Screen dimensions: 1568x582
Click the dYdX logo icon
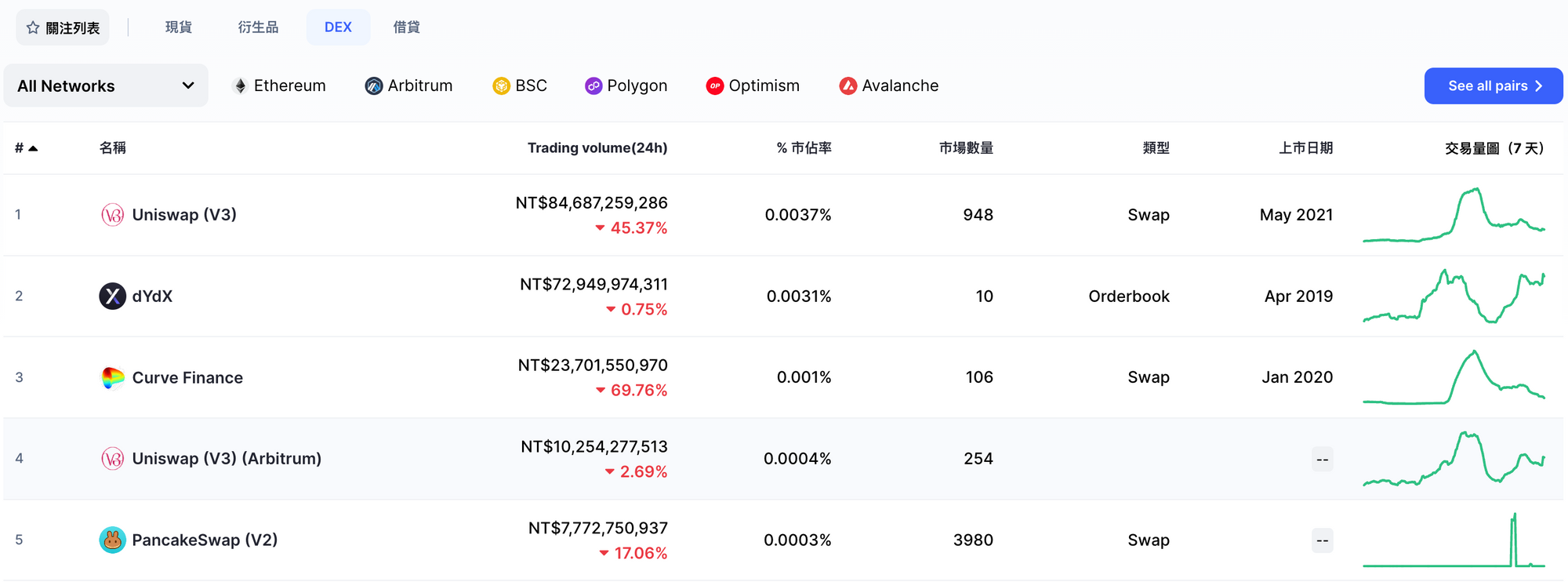coord(112,296)
